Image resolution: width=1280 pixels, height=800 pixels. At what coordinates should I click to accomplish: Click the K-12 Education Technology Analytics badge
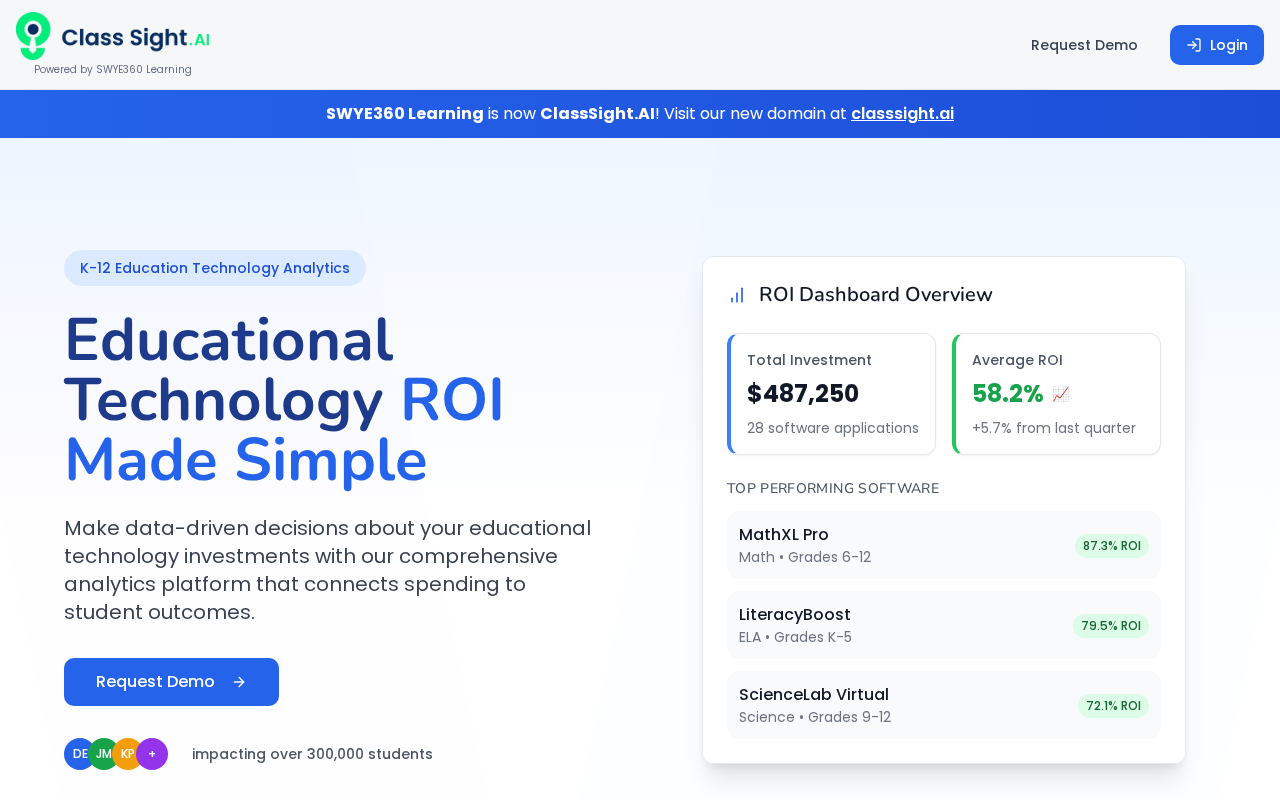coord(215,268)
